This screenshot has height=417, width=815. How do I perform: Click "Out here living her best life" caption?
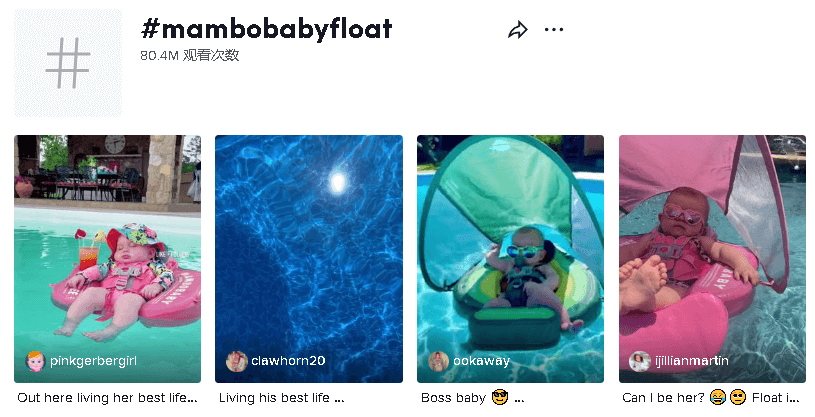click(107, 398)
